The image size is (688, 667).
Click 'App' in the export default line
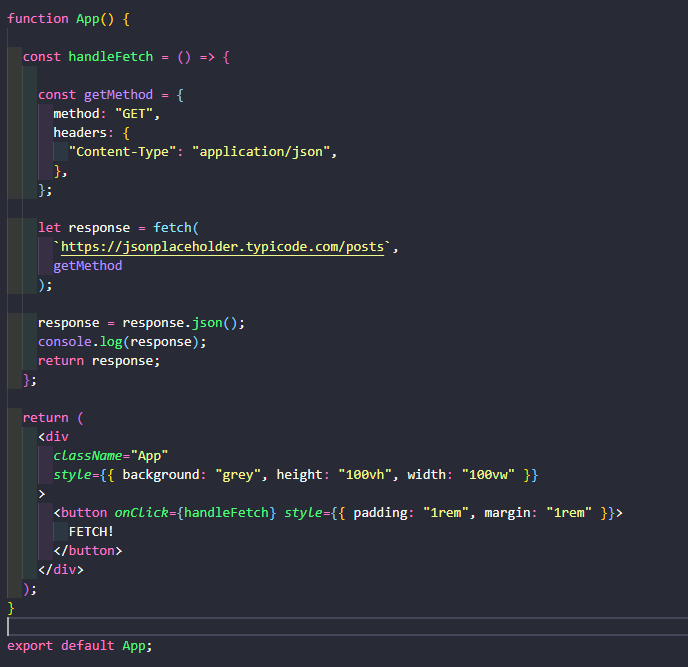(134, 646)
